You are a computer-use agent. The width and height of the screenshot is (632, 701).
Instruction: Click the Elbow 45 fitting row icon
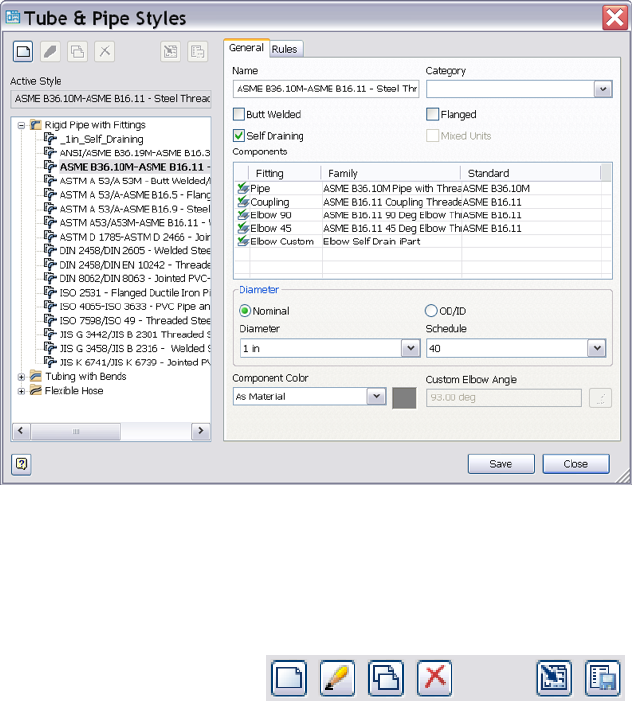(x=243, y=228)
